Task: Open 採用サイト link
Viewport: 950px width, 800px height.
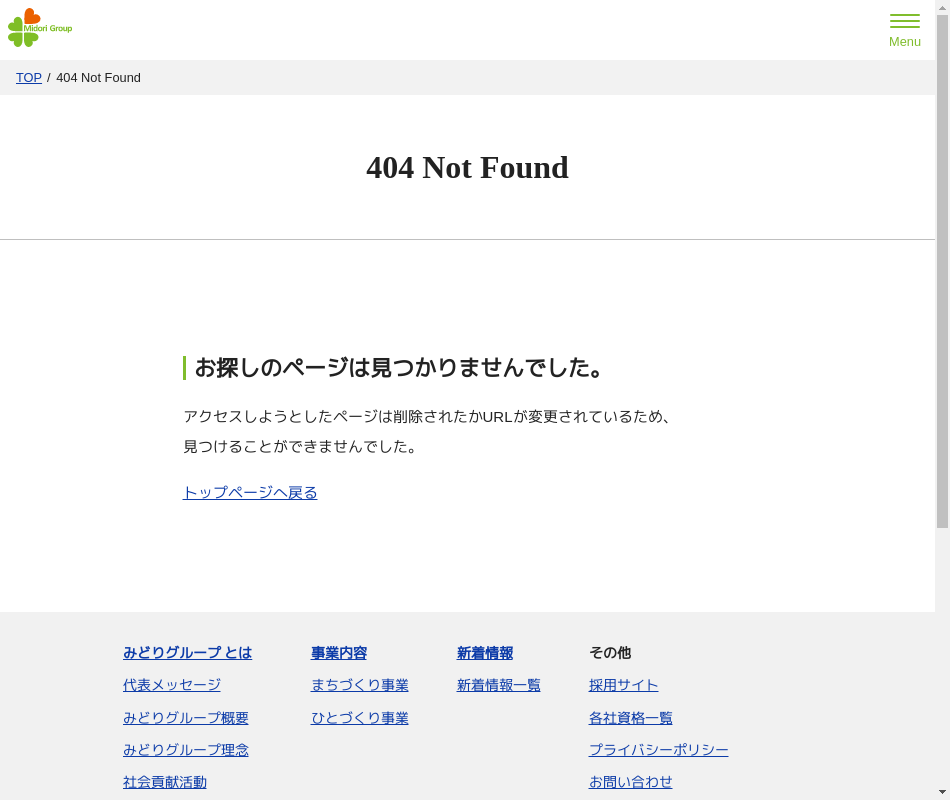Action: 624,685
